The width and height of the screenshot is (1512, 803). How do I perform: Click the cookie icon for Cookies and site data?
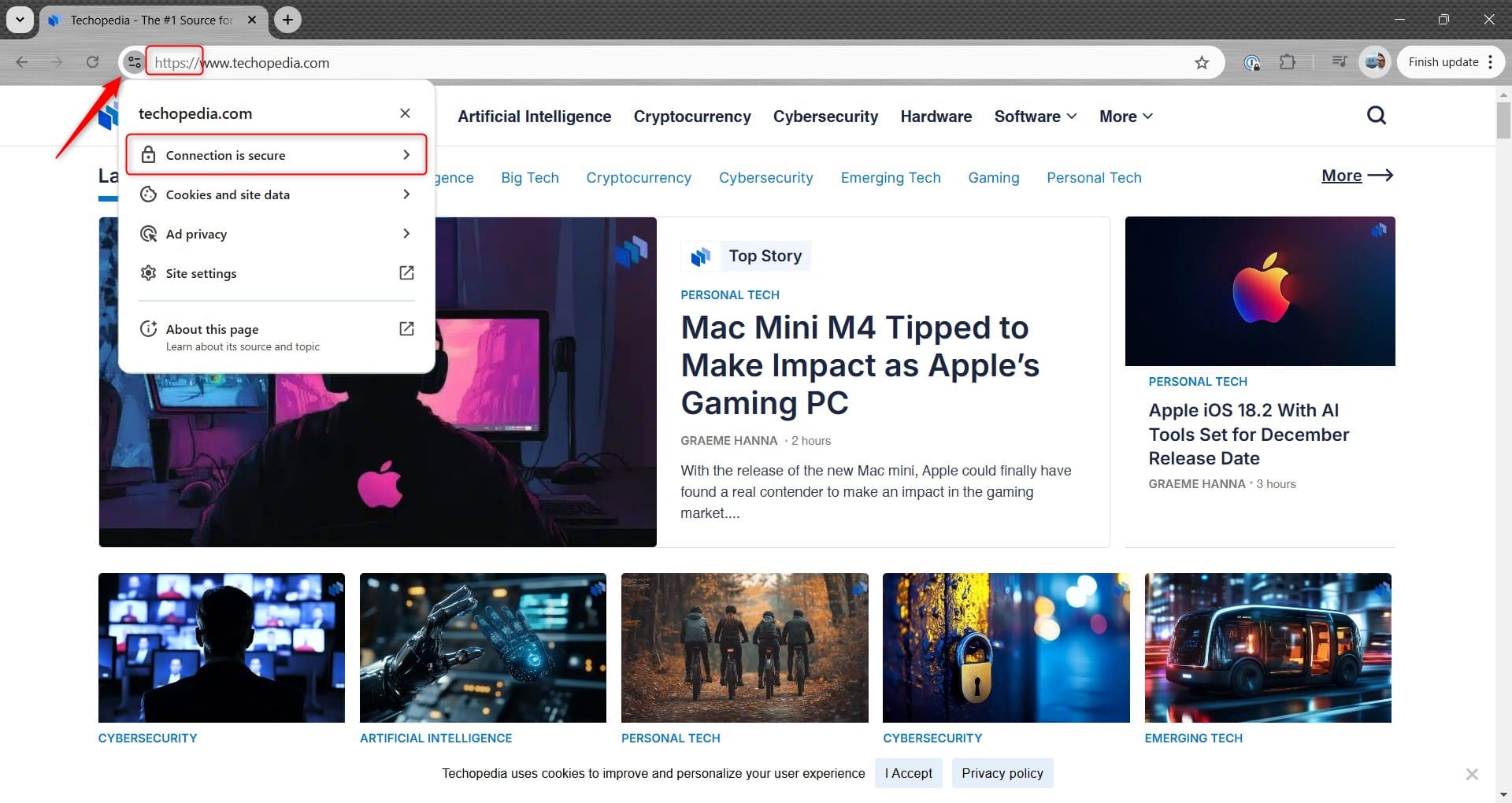[x=148, y=194]
